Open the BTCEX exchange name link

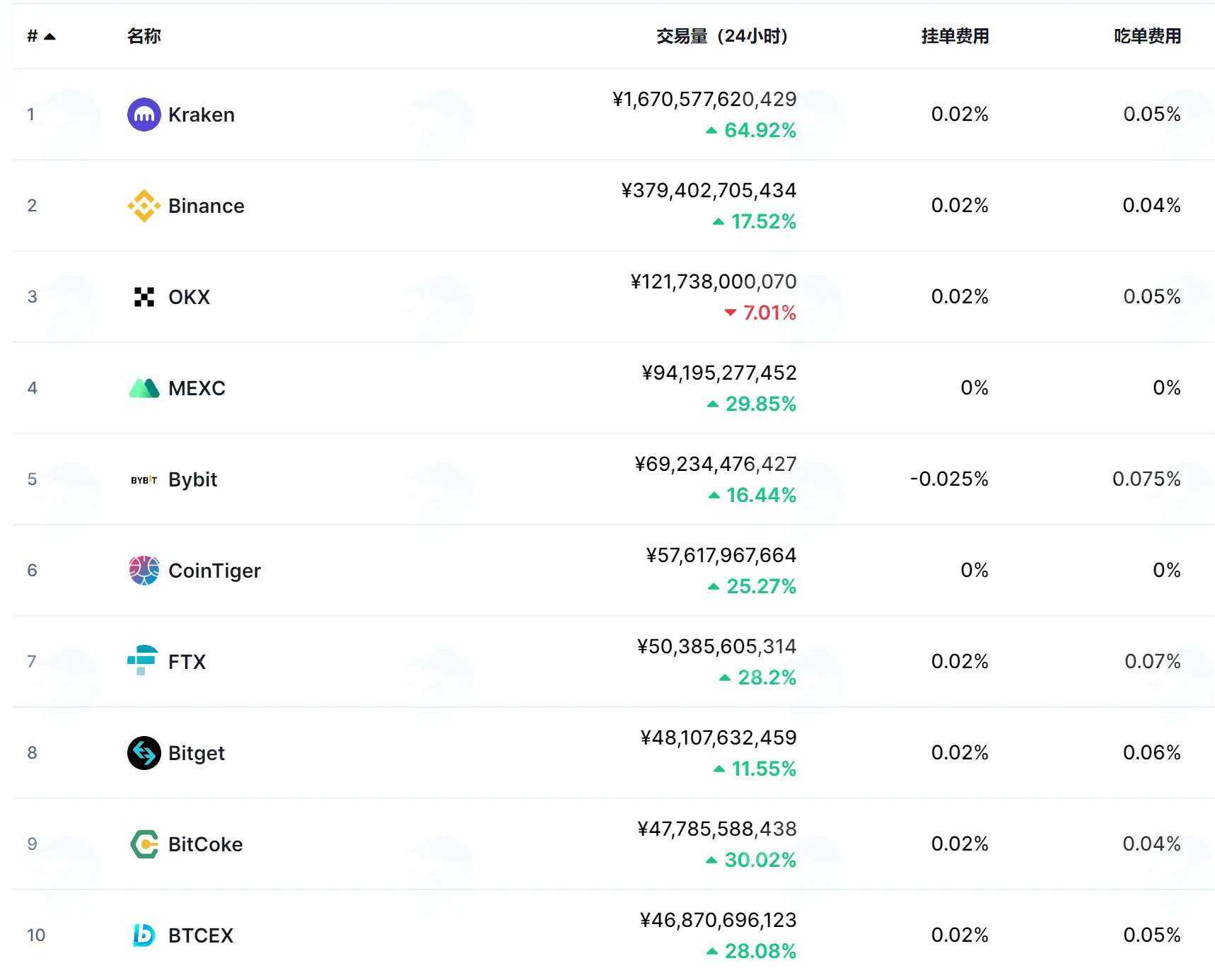[x=201, y=935]
